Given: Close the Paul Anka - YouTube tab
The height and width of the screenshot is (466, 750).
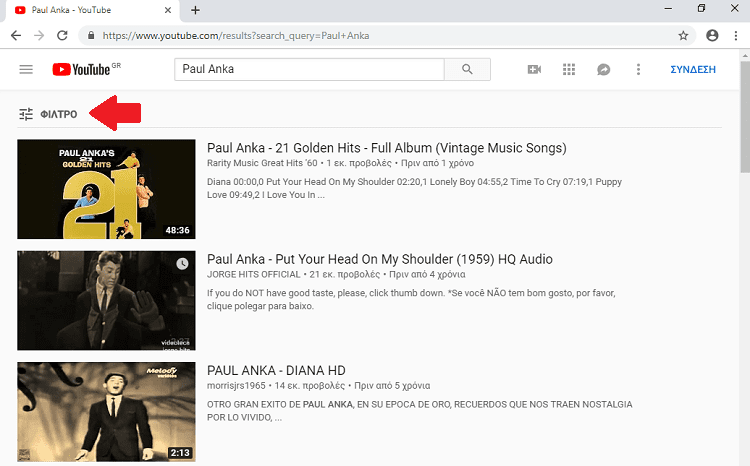Looking at the screenshot, I should click(x=168, y=10).
